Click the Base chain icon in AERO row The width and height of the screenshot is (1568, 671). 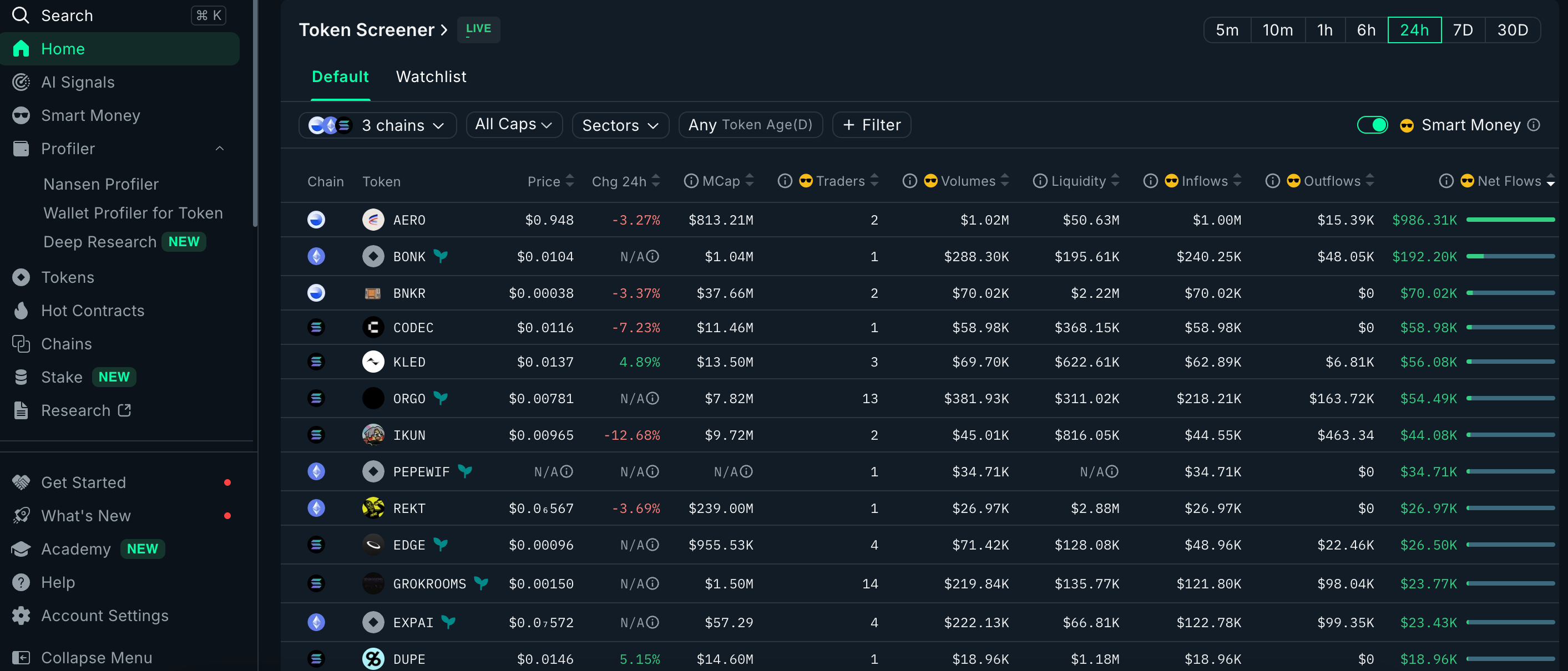pos(316,220)
